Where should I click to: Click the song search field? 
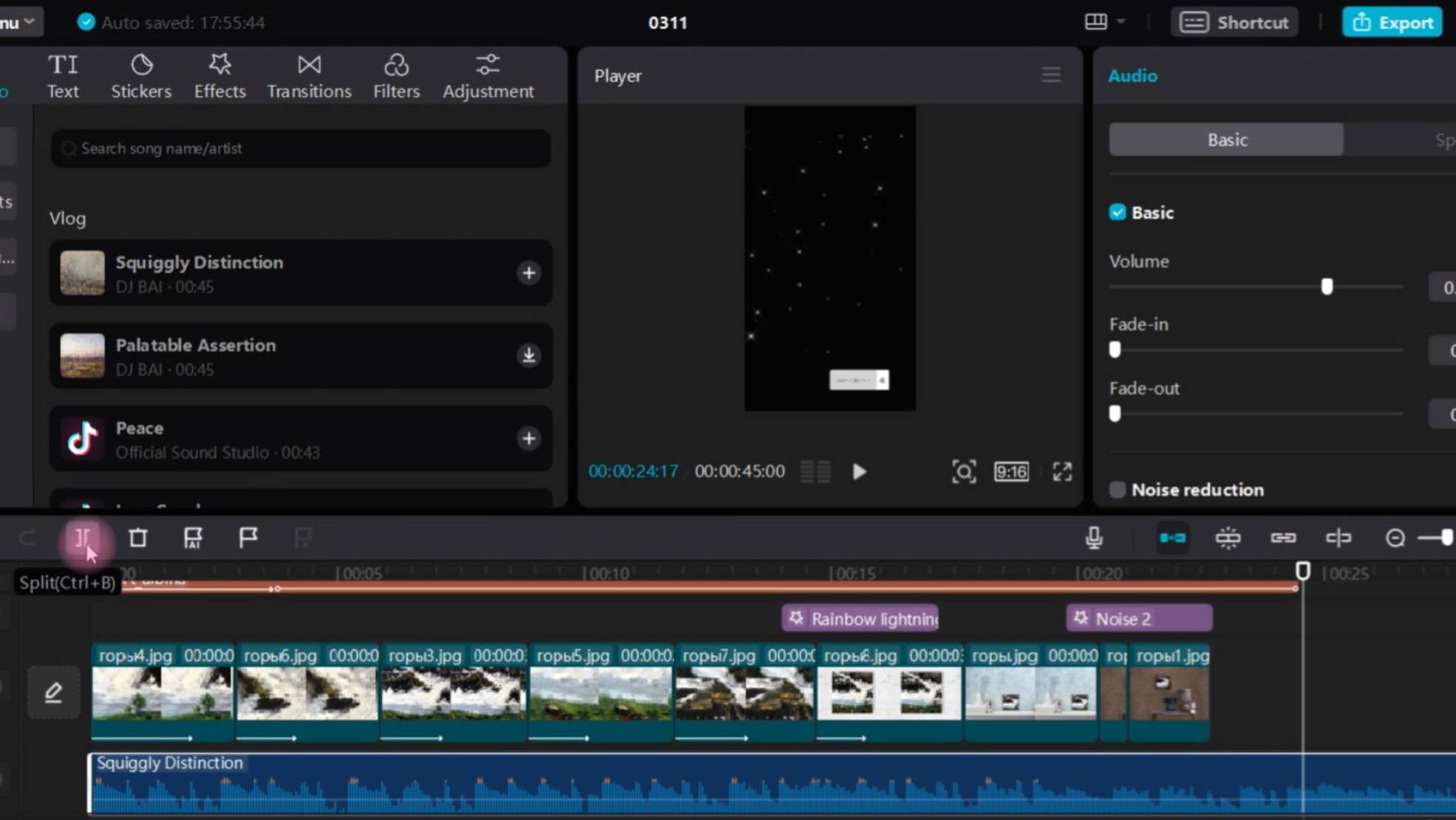point(301,148)
